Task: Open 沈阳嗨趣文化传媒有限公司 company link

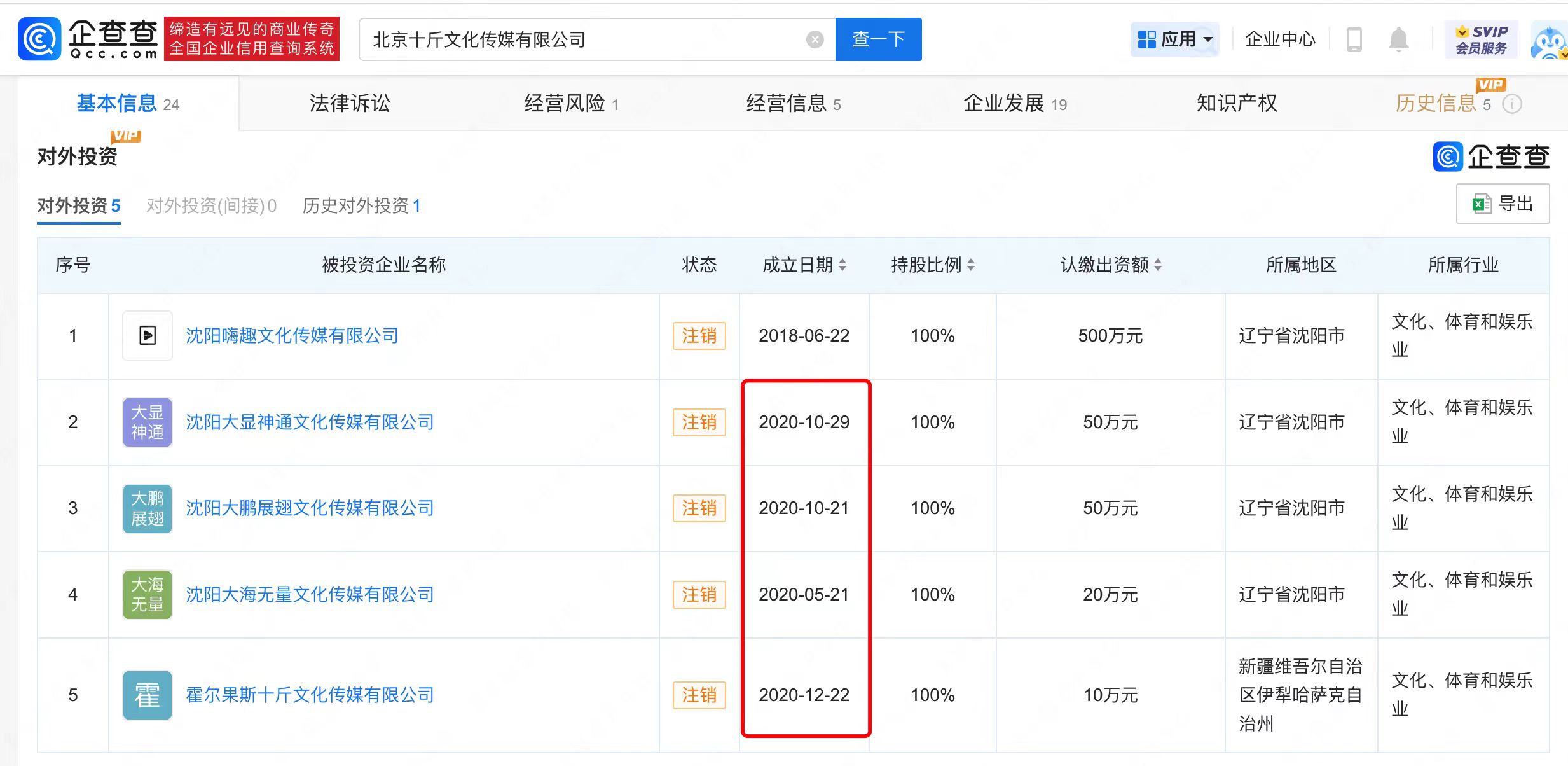Action: point(291,335)
